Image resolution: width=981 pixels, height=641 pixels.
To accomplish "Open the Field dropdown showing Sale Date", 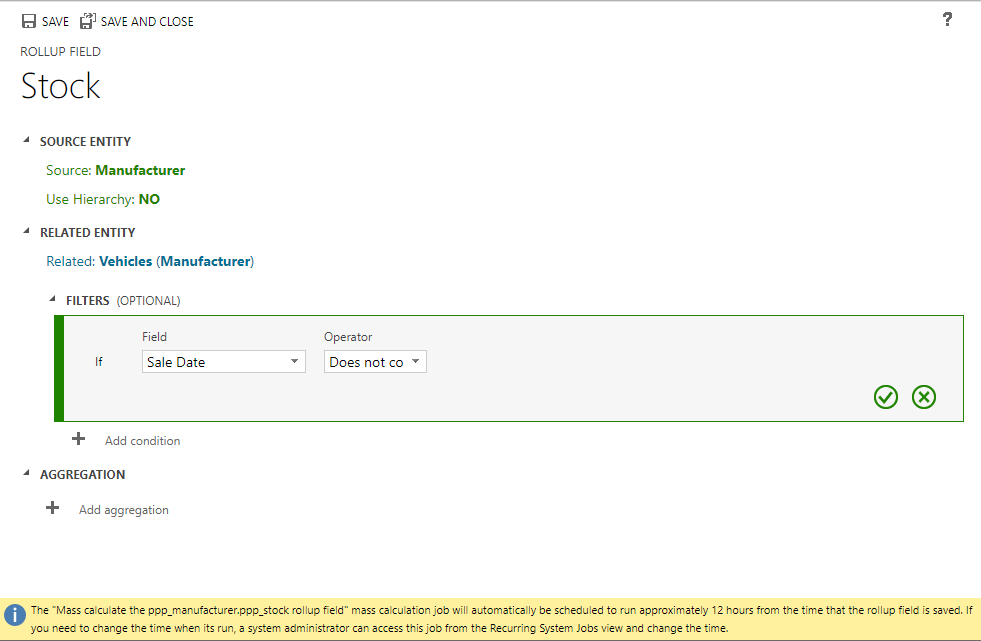I will click(x=223, y=362).
